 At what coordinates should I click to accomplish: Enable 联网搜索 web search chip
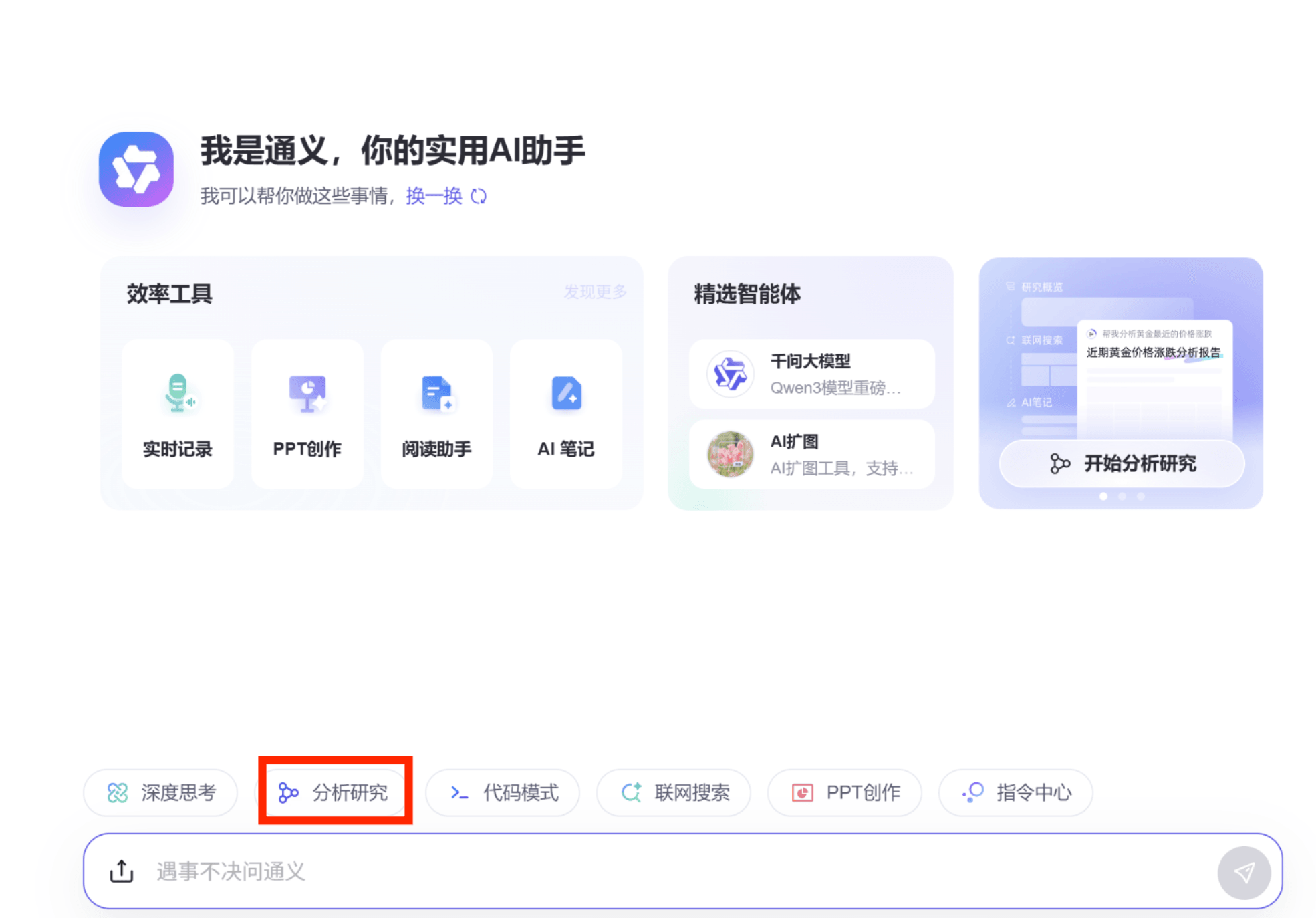pyautogui.click(x=674, y=792)
